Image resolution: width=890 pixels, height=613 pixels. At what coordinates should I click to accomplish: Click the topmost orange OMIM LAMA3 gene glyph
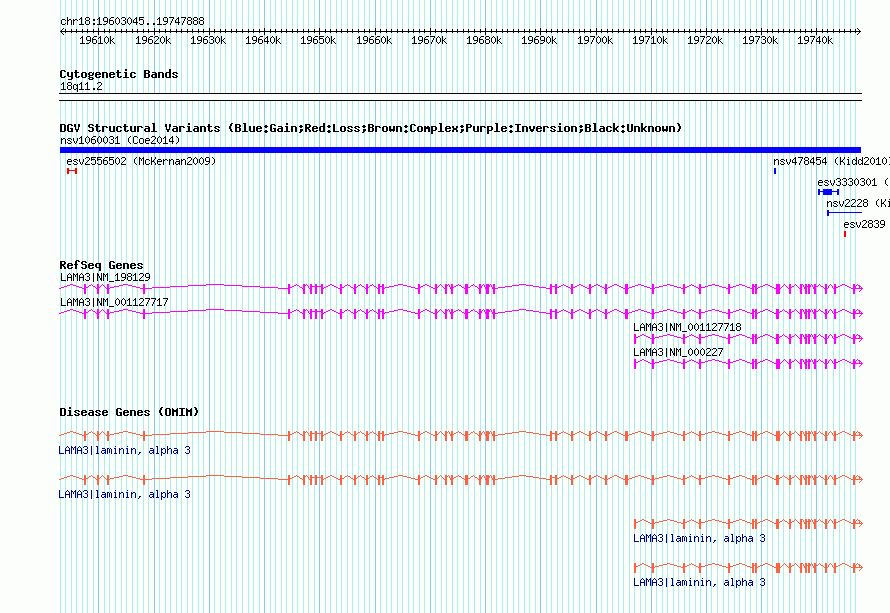(461, 435)
